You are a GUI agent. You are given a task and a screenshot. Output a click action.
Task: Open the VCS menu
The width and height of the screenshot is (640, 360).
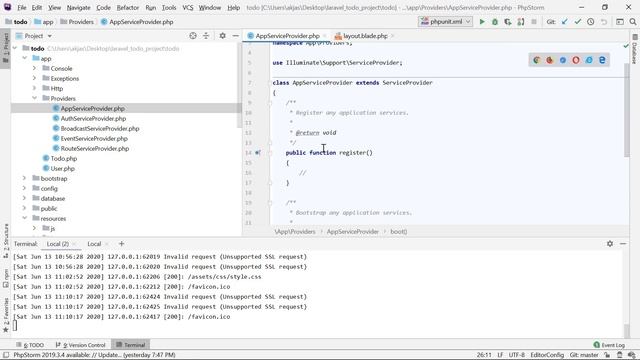[x=188, y=7]
